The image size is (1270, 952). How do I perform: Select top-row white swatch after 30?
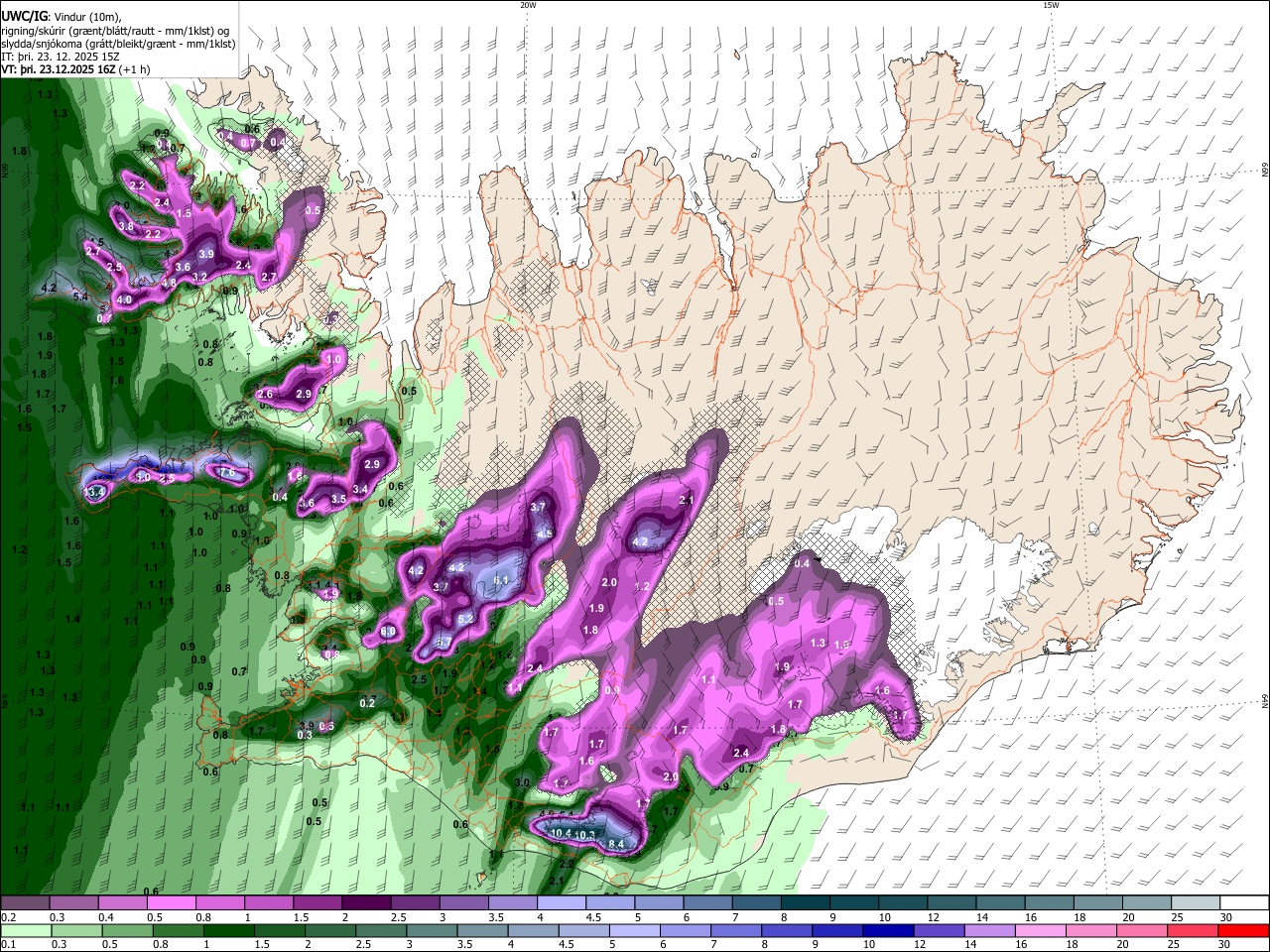tap(1244, 903)
